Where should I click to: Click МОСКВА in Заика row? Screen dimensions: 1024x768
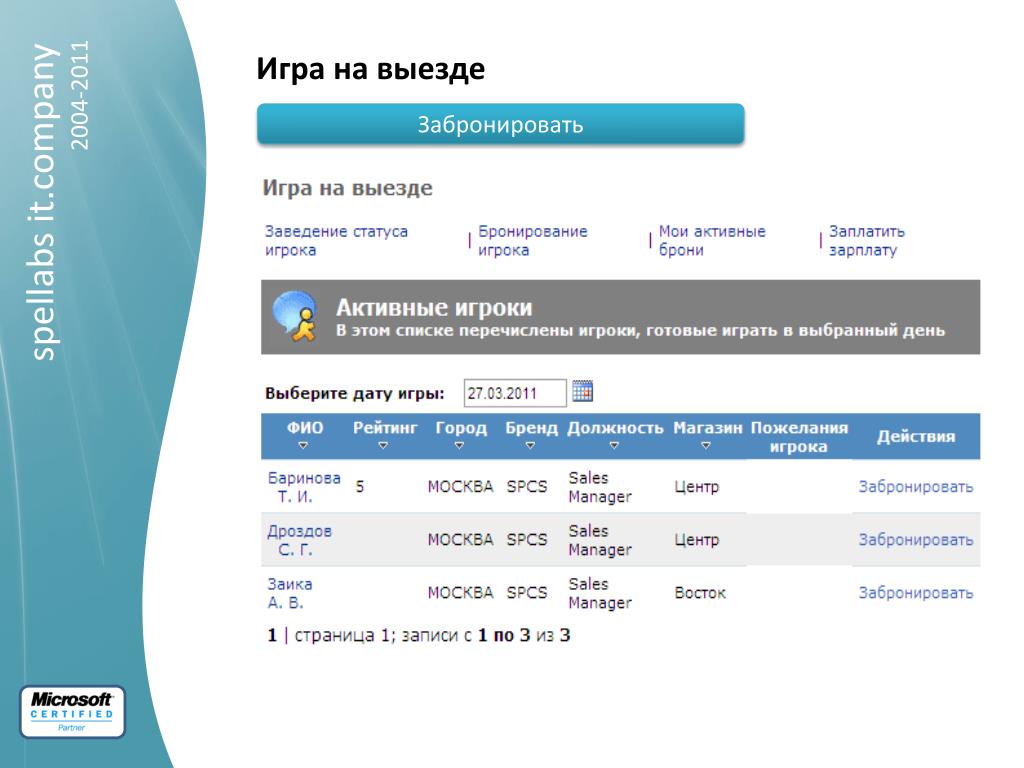pyautogui.click(x=460, y=592)
